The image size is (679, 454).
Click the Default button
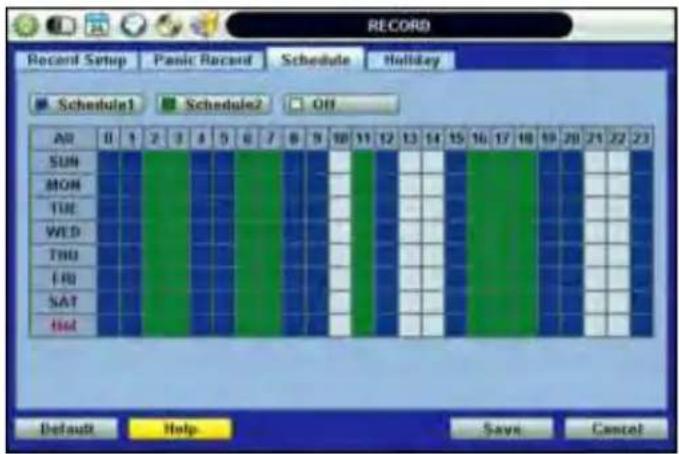[x=67, y=429]
